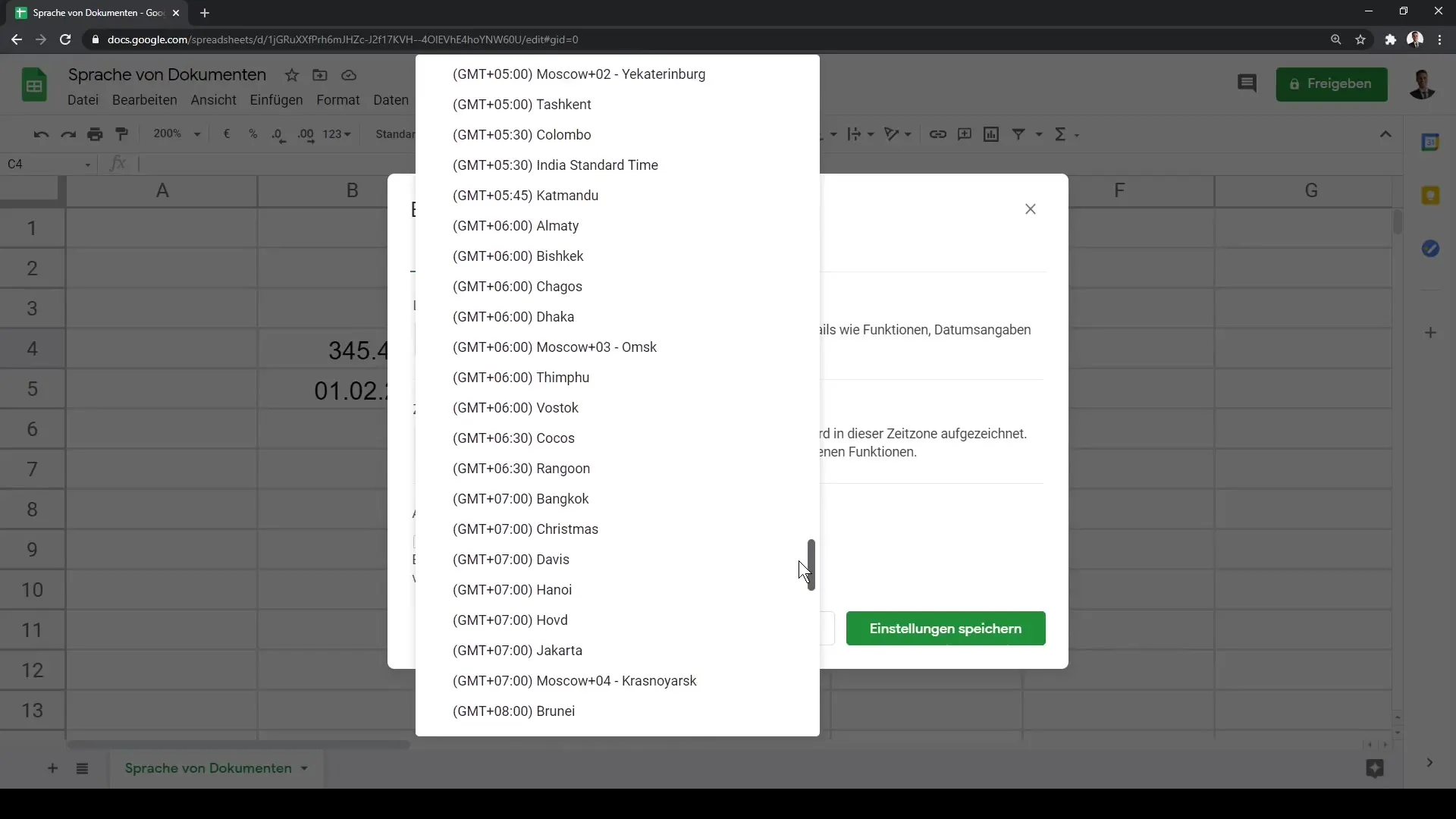Viewport: 1456px width, 819px height.
Task: Open the name box dropdown arrow
Action: coord(88,165)
